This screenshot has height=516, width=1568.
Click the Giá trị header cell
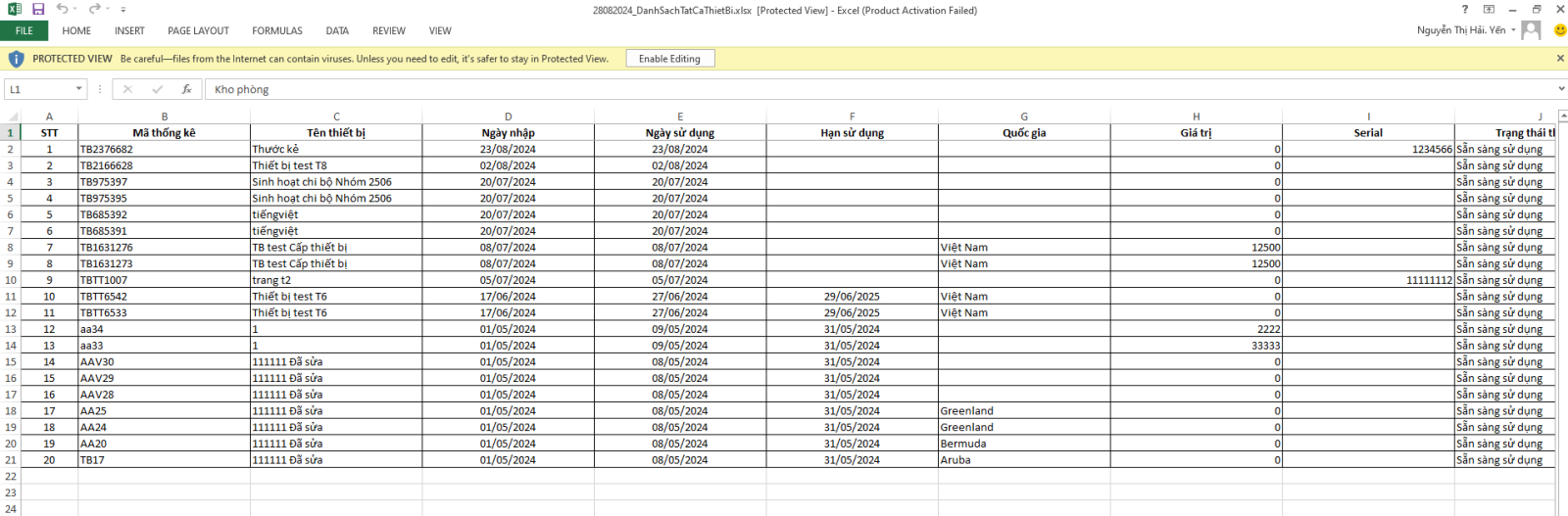tap(1196, 133)
